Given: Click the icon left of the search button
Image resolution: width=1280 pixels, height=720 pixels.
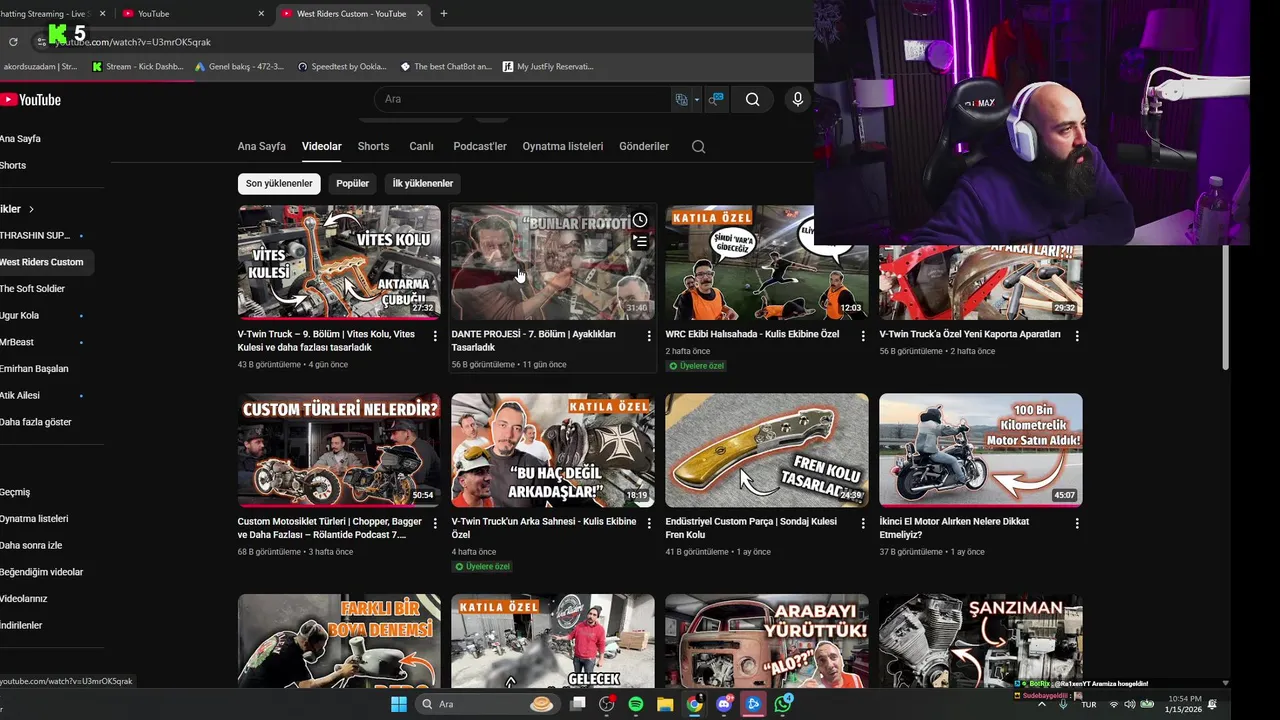Looking at the screenshot, I should tap(716, 99).
